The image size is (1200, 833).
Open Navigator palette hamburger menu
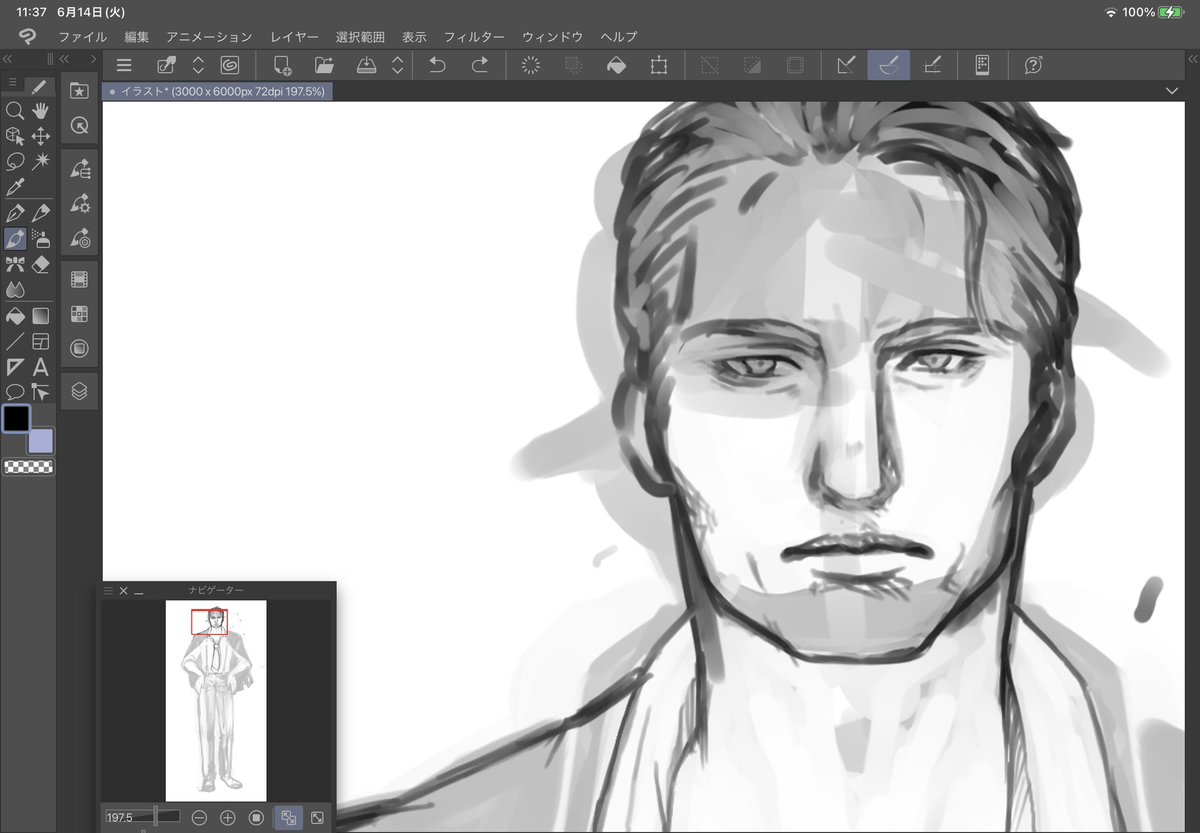pos(109,591)
